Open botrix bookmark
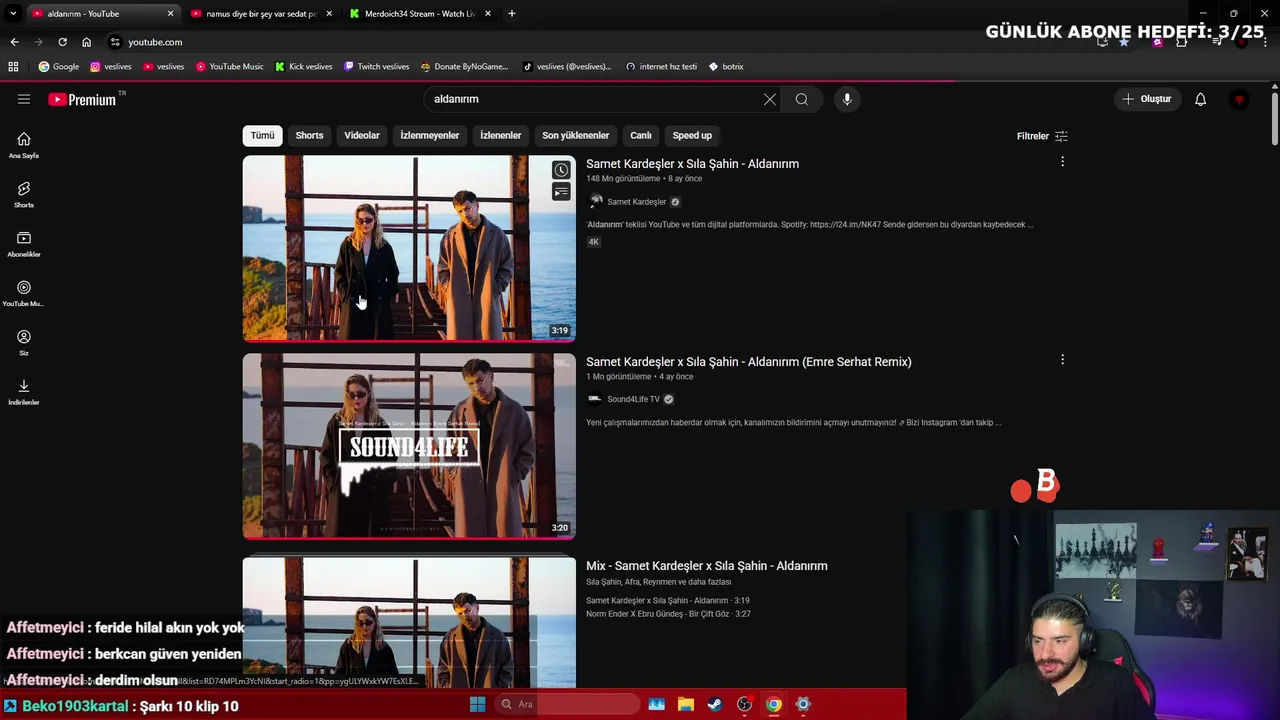 pyautogui.click(x=726, y=67)
